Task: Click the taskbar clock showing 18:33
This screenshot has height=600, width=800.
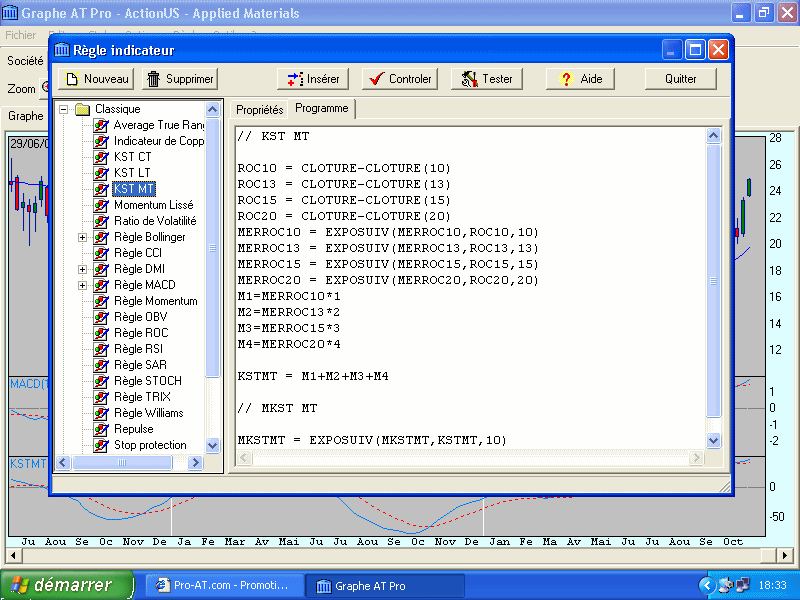Action: tap(772, 585)
